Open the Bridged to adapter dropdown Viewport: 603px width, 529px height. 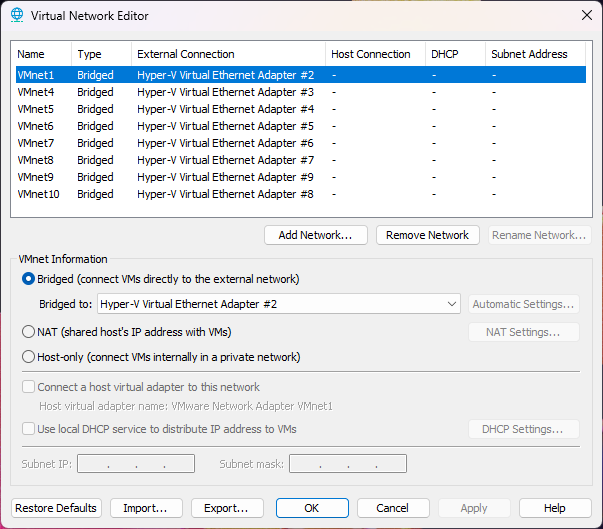[279, 304]
